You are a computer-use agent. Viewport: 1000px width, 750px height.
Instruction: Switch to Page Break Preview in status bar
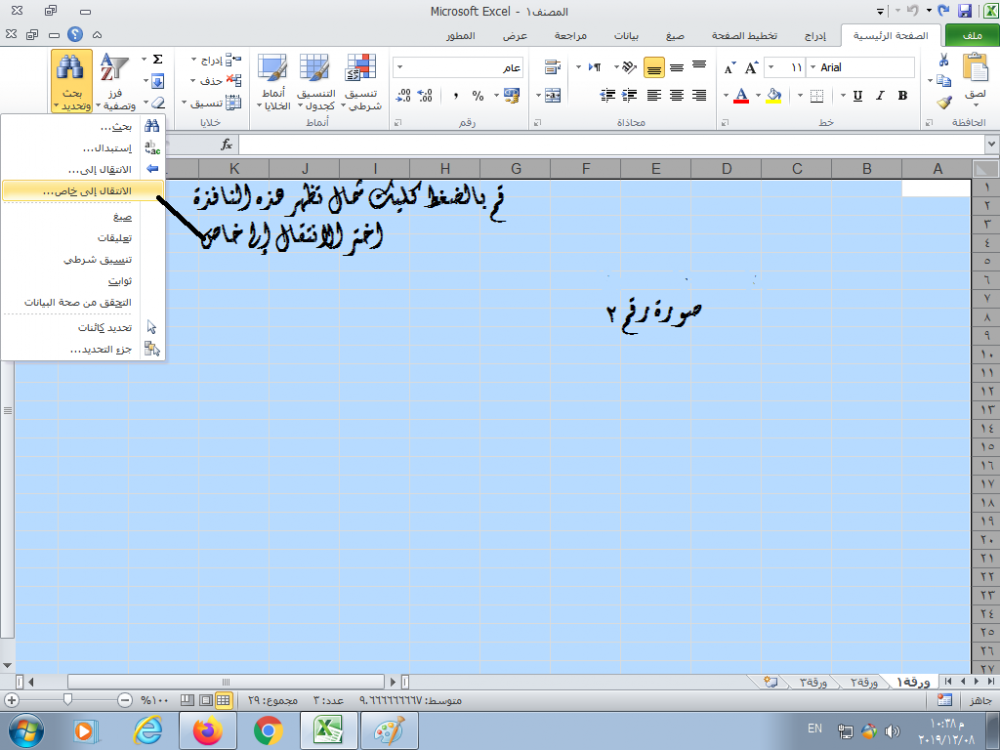tap(187, 700)
